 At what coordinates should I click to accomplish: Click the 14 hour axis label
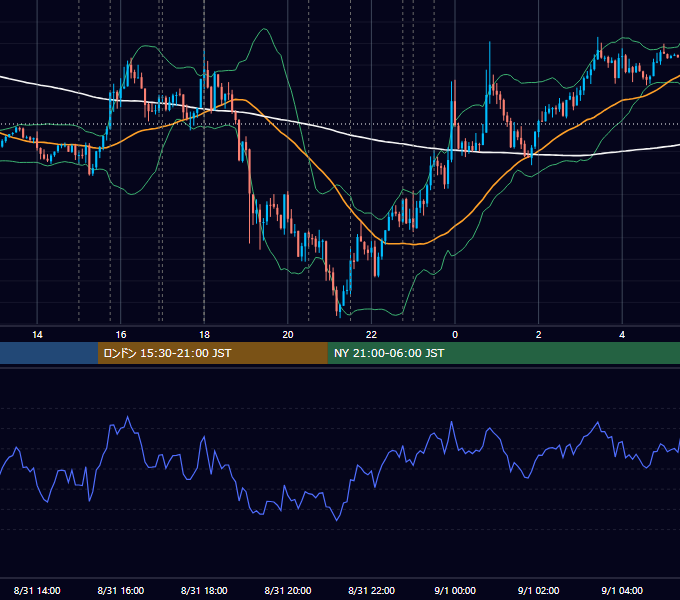pyautogui.click(x=37, y=335)
